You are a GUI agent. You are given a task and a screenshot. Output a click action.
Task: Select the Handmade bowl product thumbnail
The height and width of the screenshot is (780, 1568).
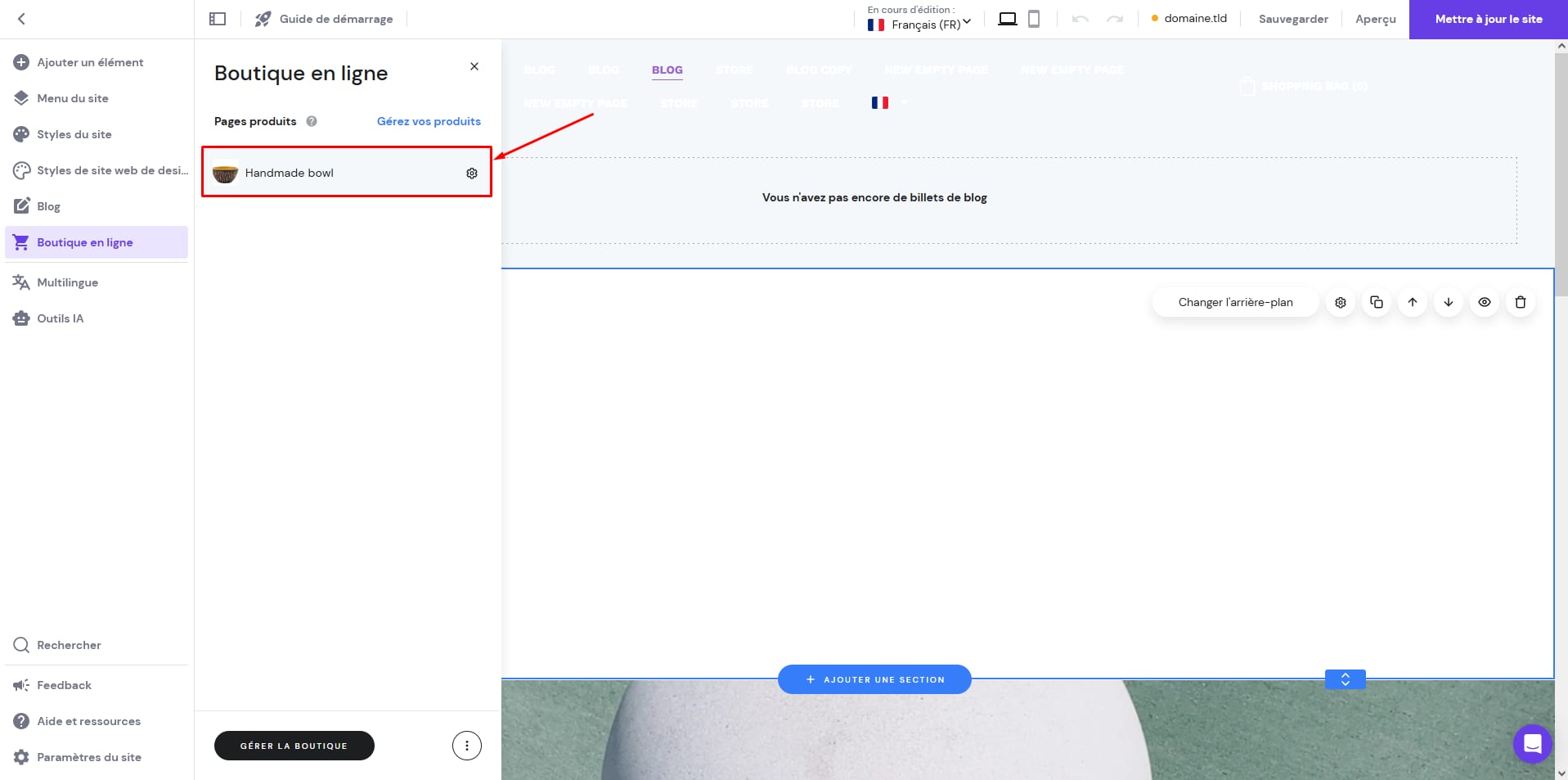coord(225,173)
